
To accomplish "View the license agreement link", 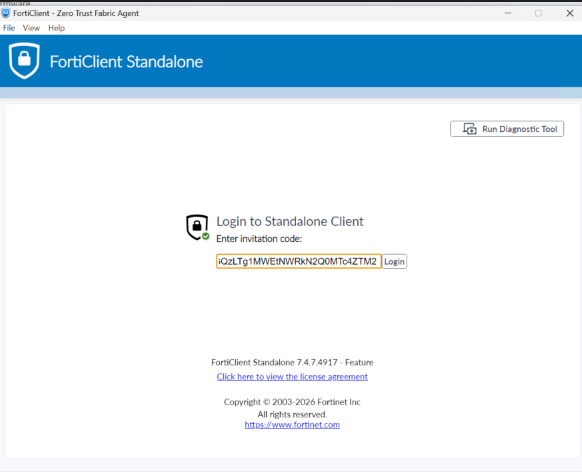I will (292, 377).
